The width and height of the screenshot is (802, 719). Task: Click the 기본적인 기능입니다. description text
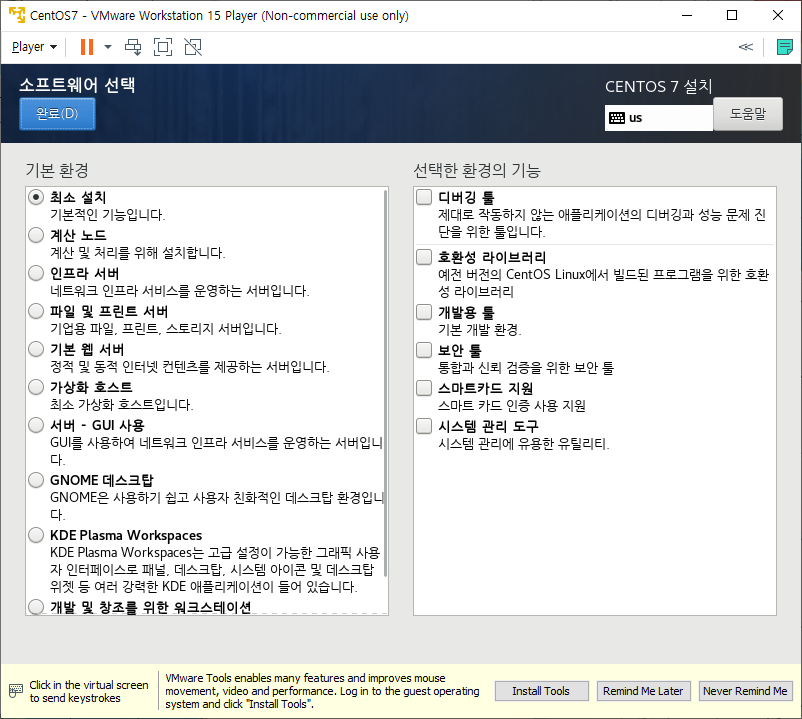pos(108,215)
